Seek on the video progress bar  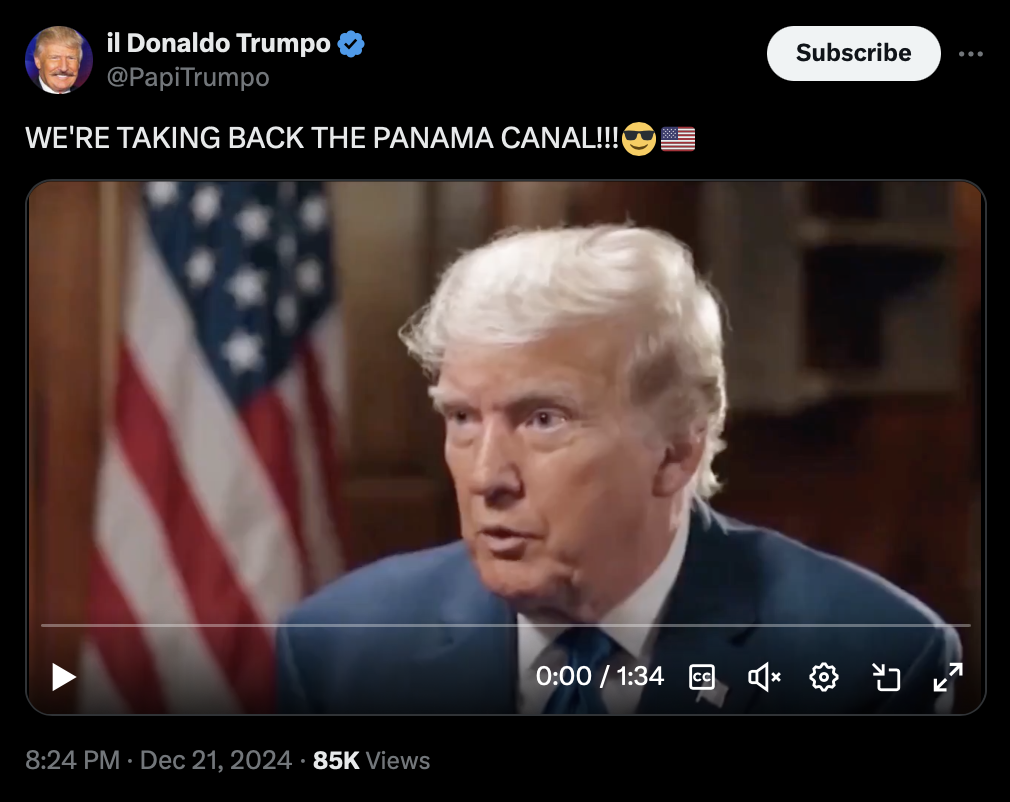[x=506, y=625]
